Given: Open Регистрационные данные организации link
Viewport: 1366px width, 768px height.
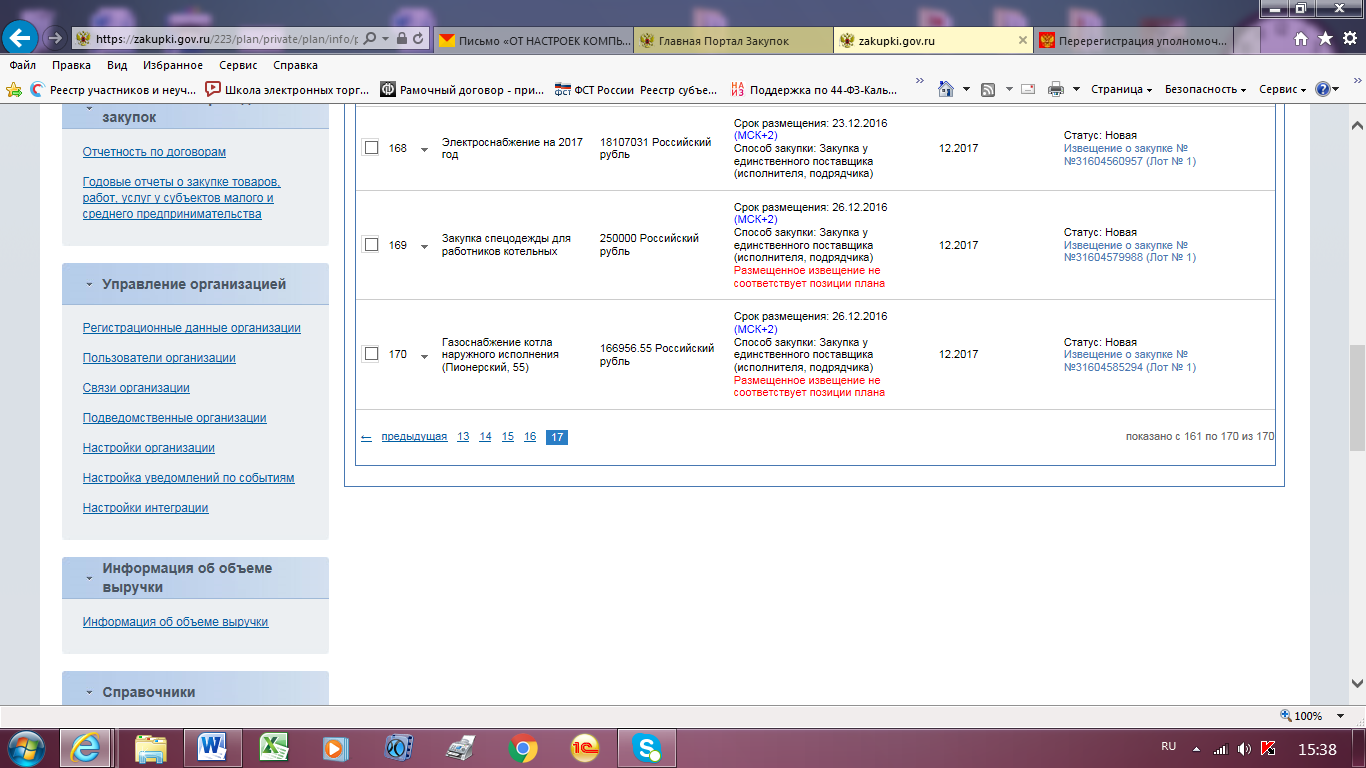Looking at the screenshot, I should coord(191,328).
